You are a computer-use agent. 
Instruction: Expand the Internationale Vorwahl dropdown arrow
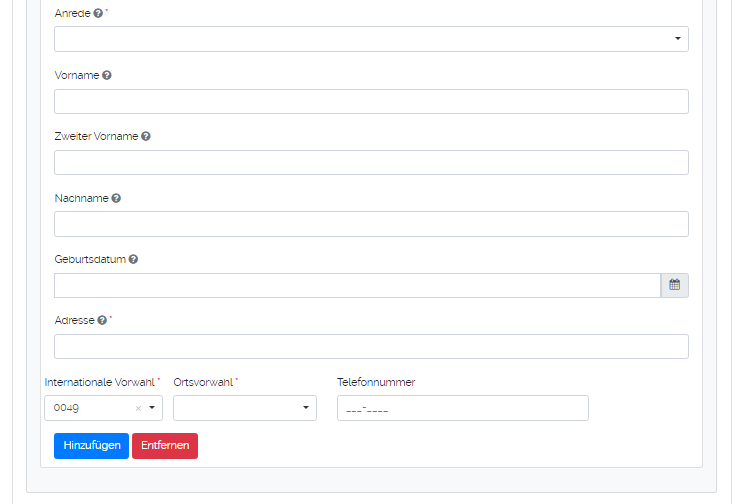coord(152,408)
